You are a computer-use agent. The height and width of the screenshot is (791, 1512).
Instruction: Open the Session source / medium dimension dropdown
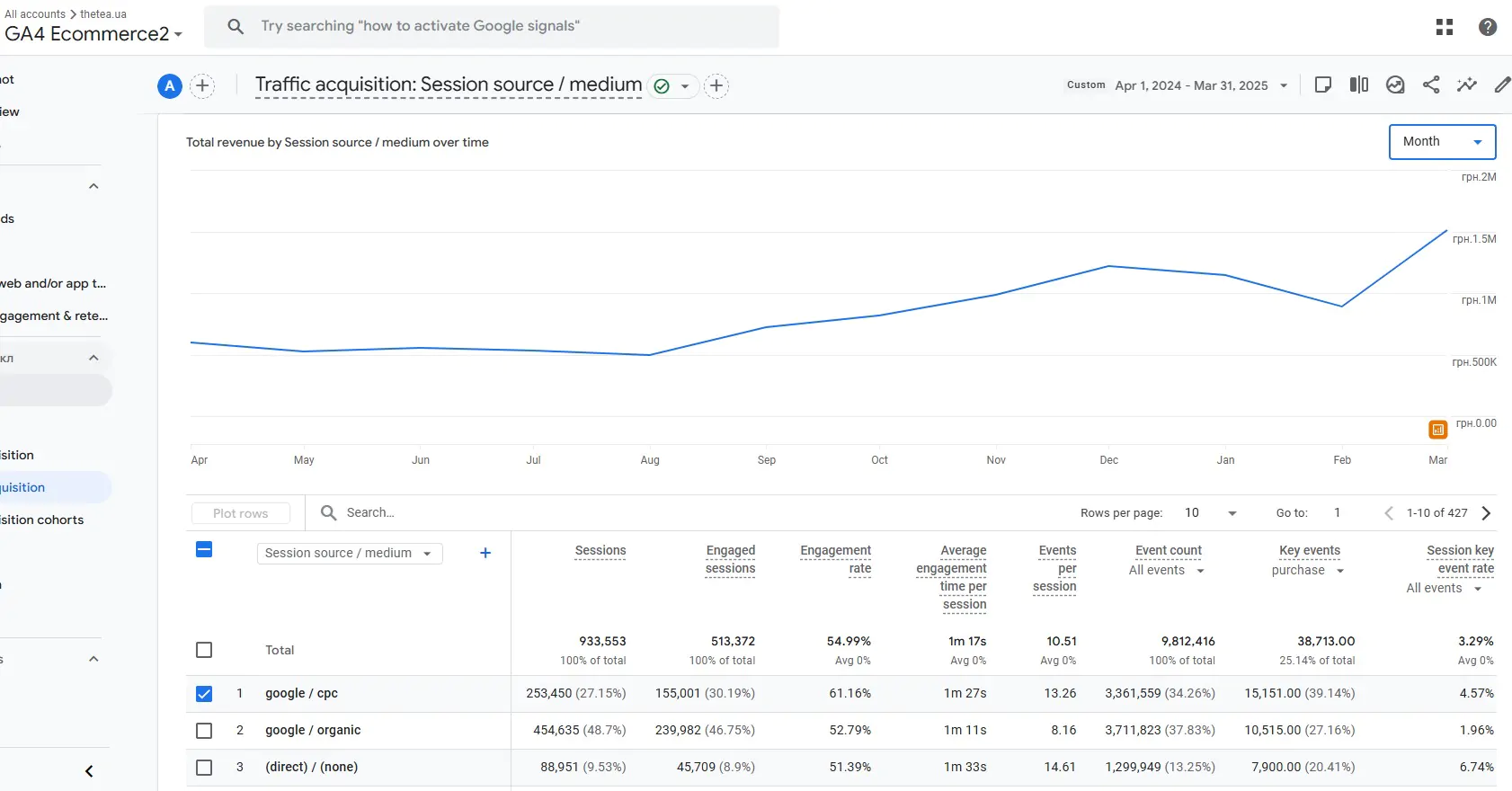tap(350, 553)
